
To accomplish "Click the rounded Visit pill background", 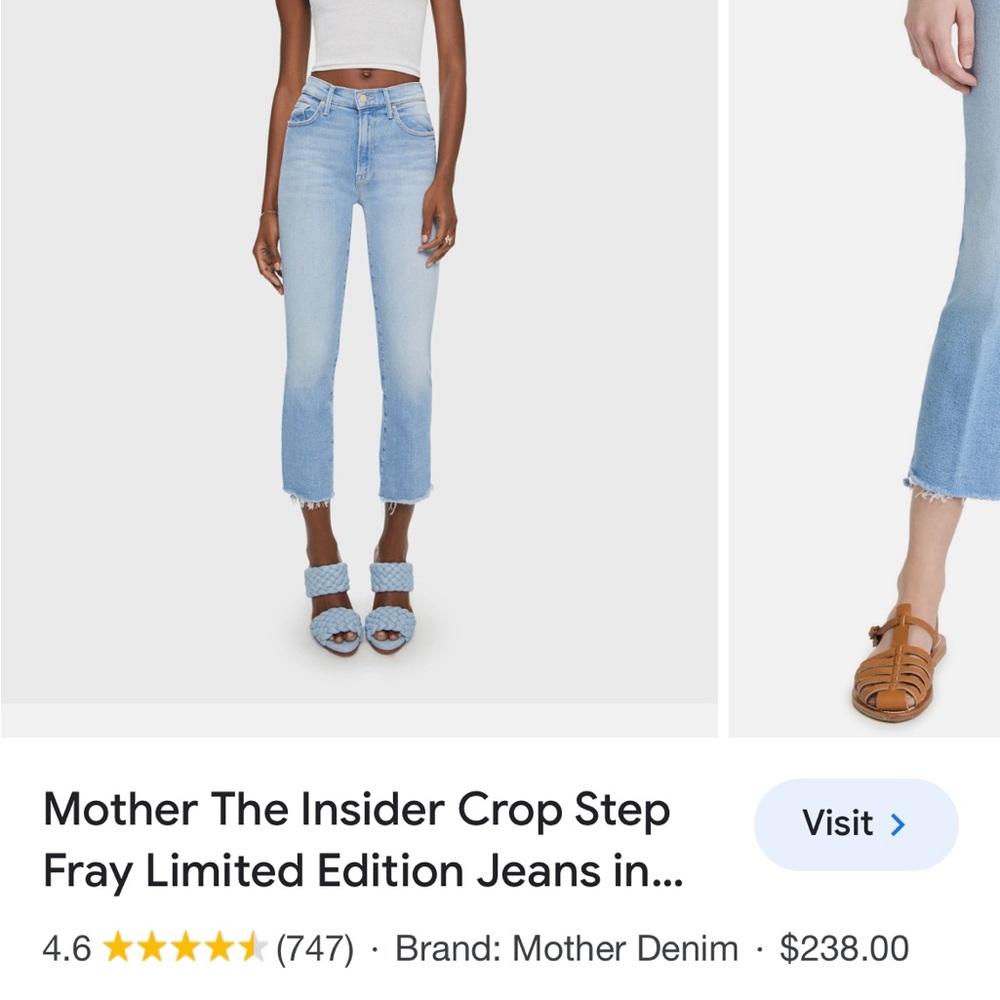I will [x=857, y=825].
